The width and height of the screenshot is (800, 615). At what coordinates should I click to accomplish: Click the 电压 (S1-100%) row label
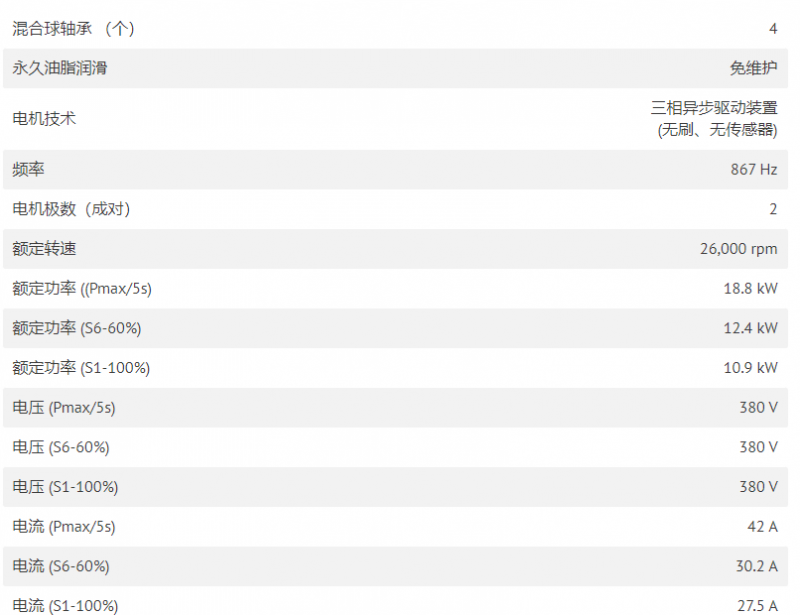tap(65, 487)
